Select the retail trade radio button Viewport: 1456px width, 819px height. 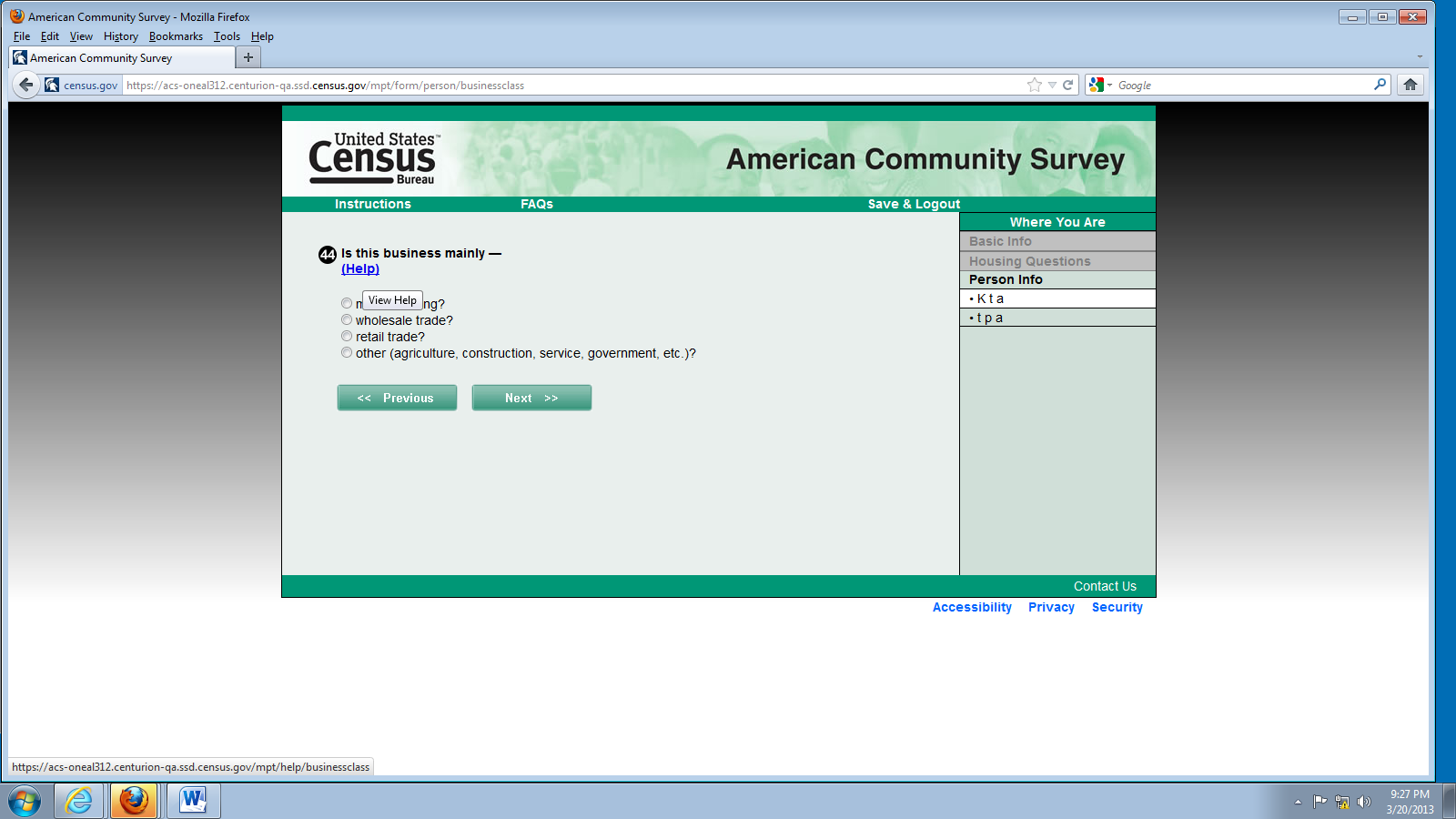347,336
